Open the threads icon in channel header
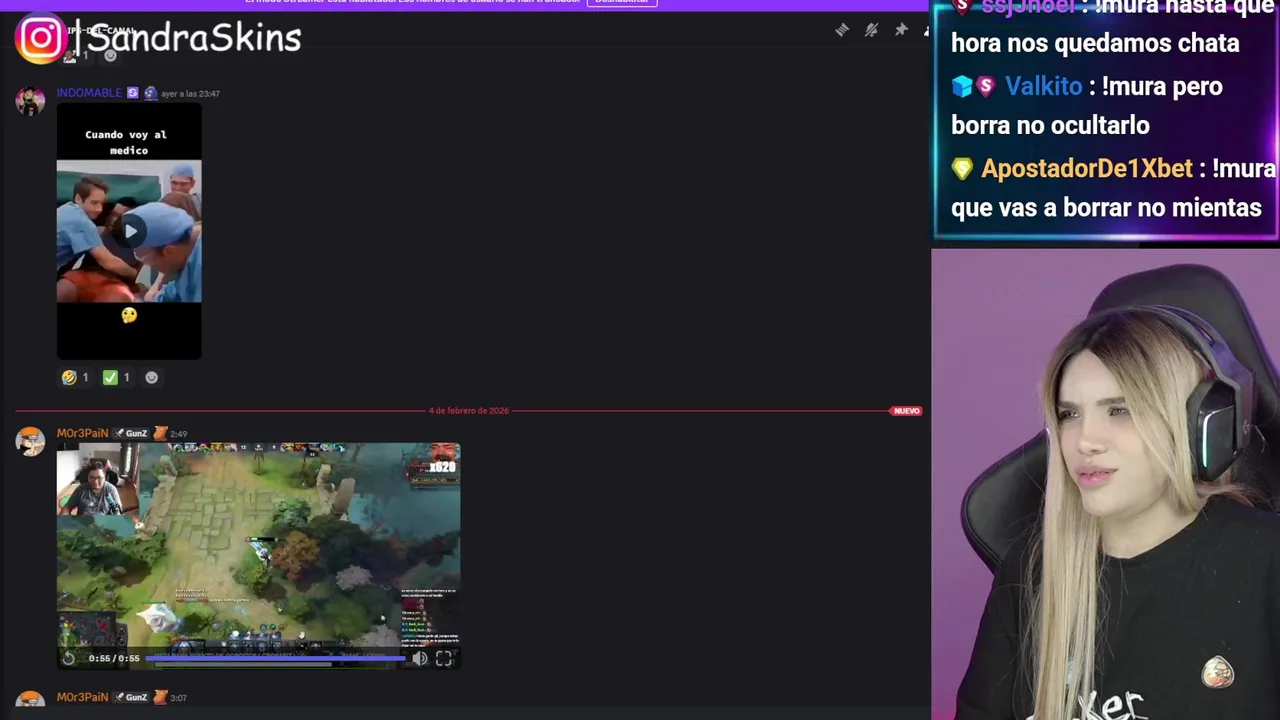1280x720 pixels. click(842, 30)
